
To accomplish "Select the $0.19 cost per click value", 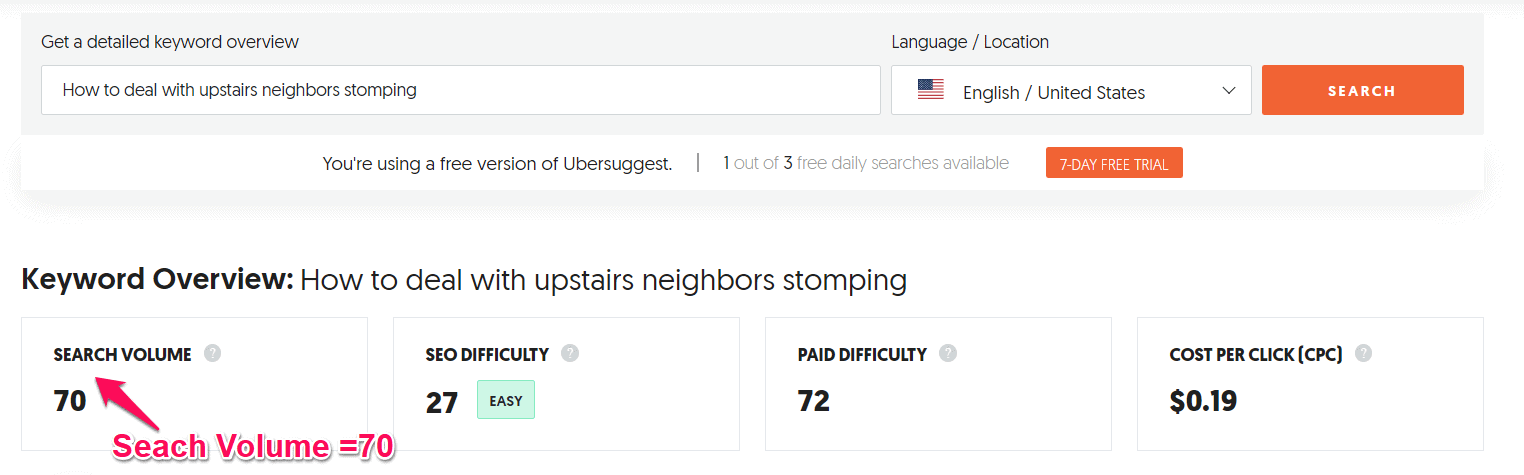I will click(x=1203, y=401).
